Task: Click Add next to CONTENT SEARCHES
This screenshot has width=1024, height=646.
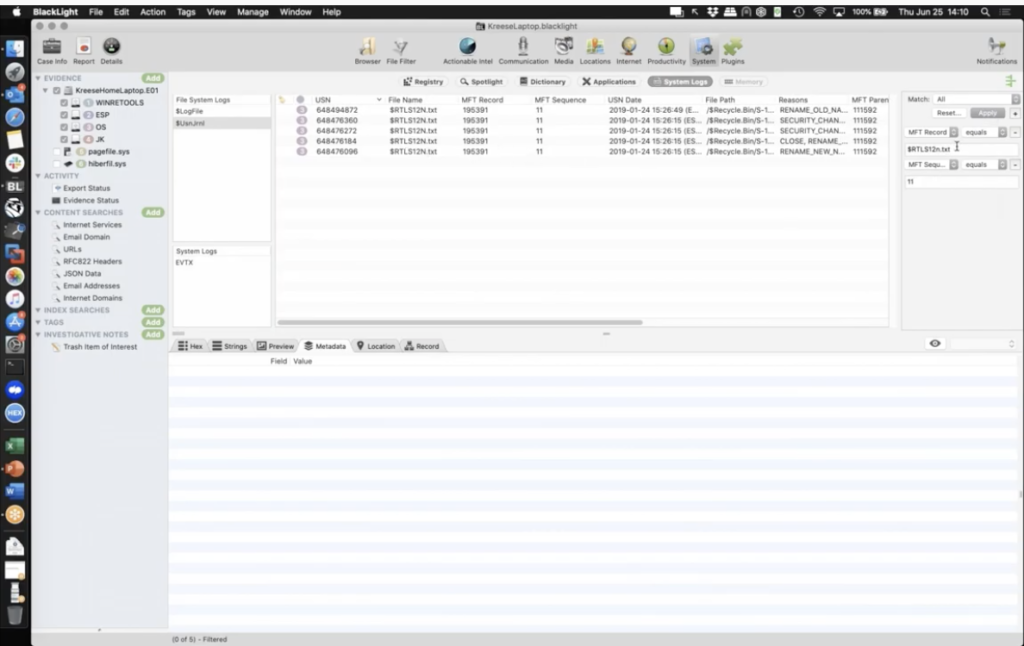Action: click(x=153, y=213)
